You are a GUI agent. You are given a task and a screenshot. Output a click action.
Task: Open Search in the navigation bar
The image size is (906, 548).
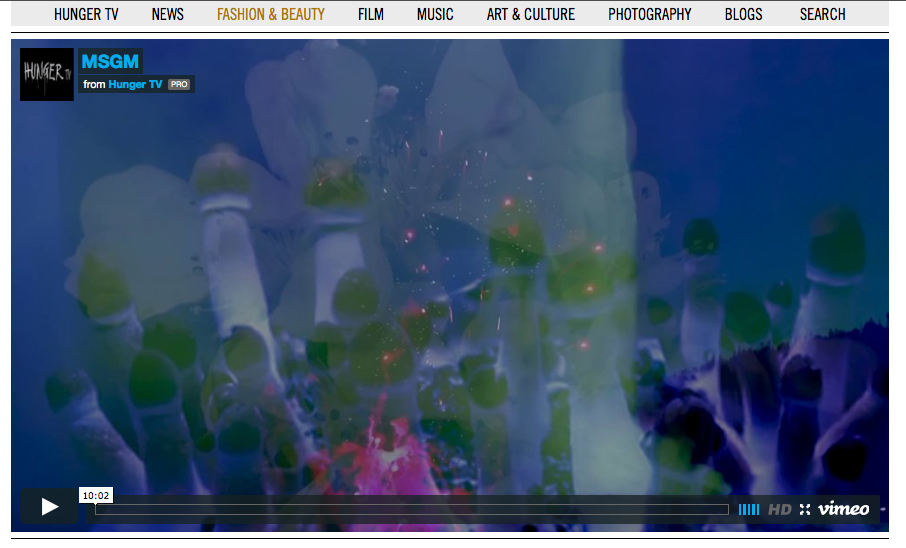pos(822,14)
